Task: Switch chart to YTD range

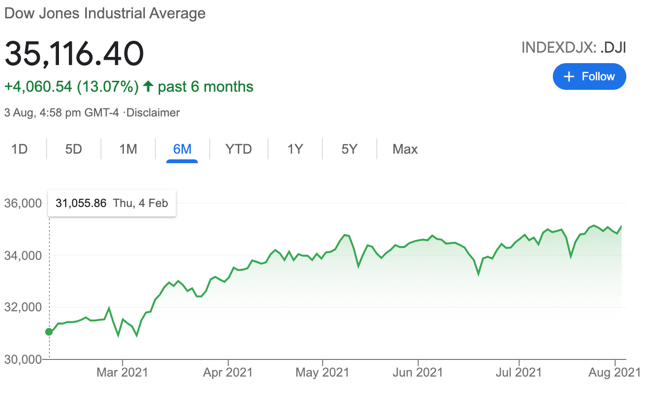Action: tap(238, 149)
